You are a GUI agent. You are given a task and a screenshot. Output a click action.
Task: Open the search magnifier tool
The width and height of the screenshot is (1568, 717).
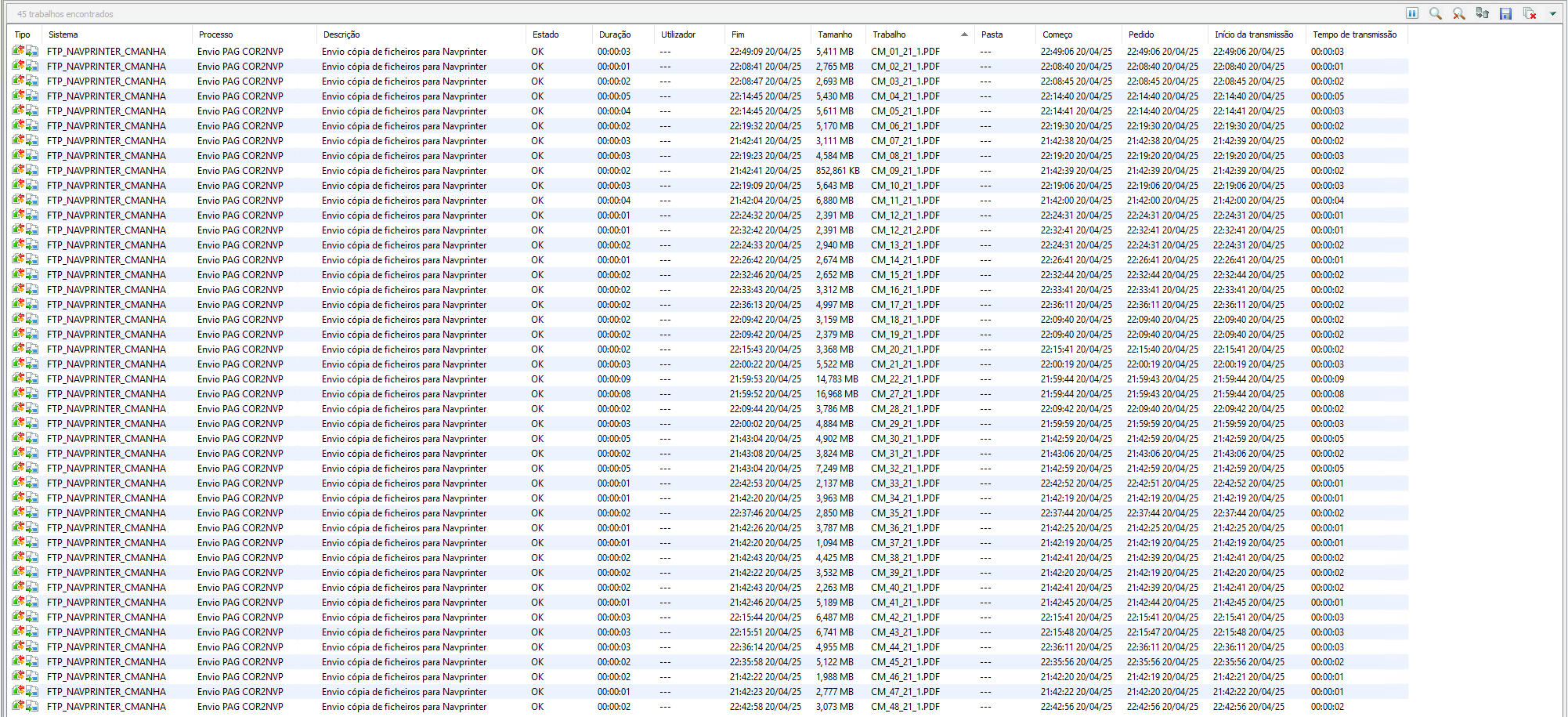tap(1436, 13)
